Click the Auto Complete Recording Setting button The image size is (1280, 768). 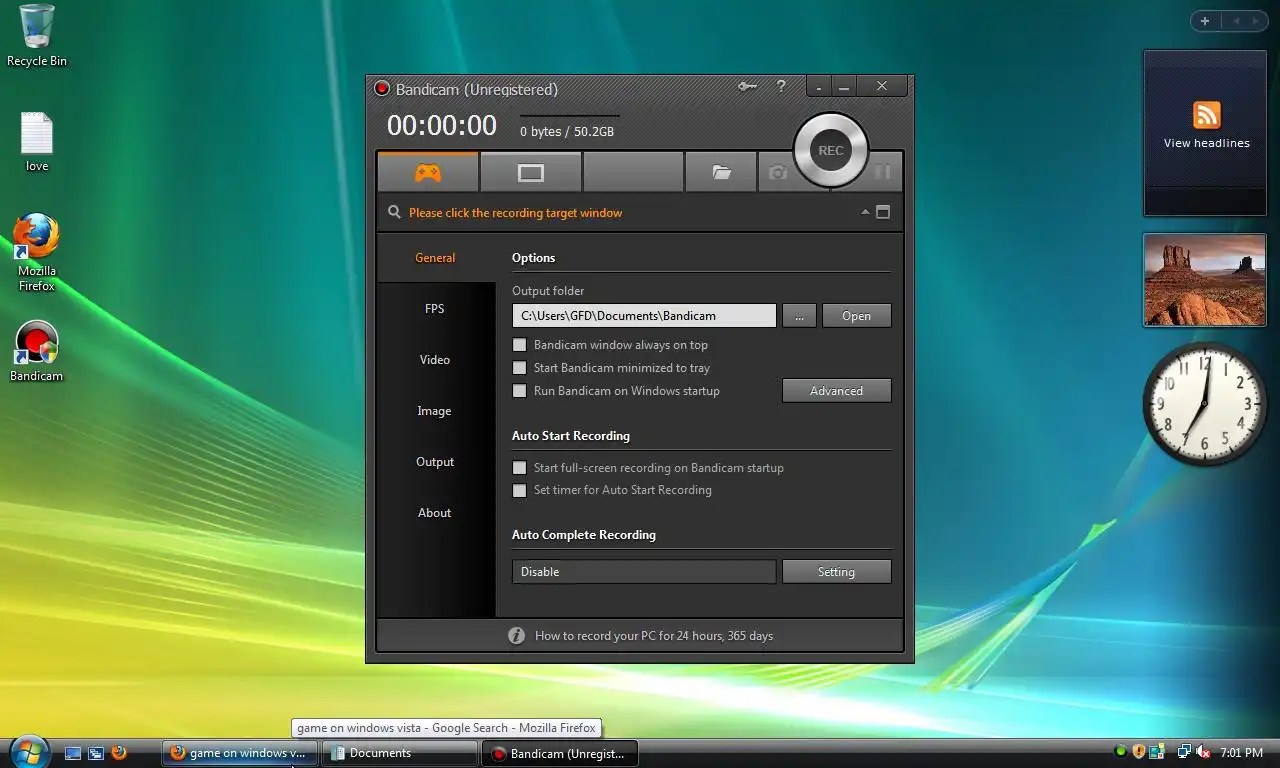click(x=836, y=572)
